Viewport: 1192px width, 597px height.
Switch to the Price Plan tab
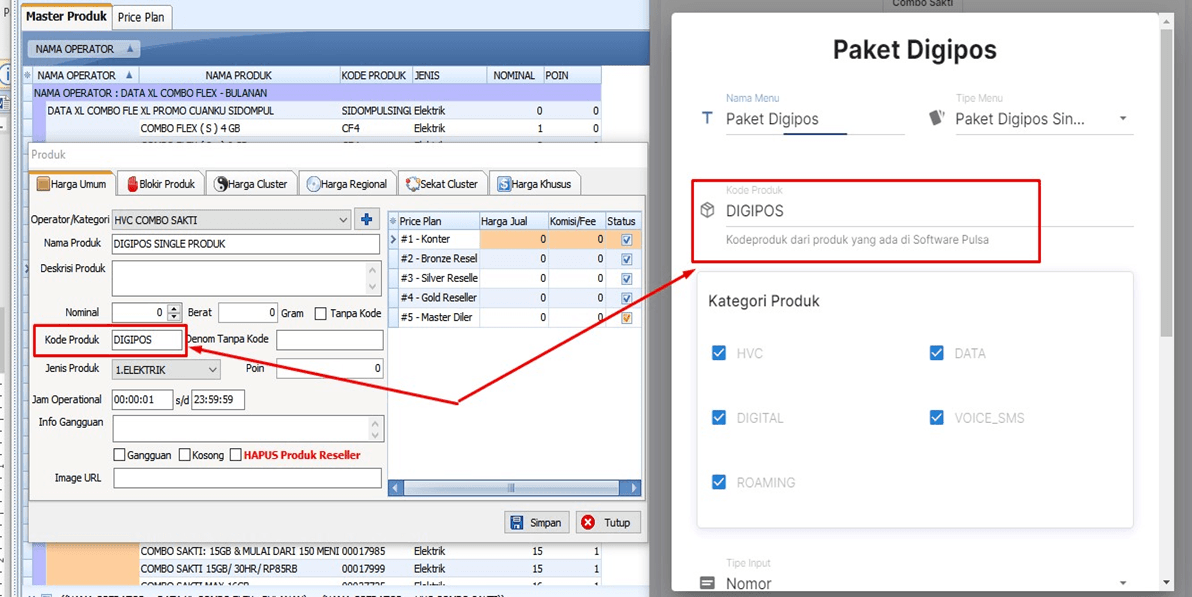tap(143, 18)
